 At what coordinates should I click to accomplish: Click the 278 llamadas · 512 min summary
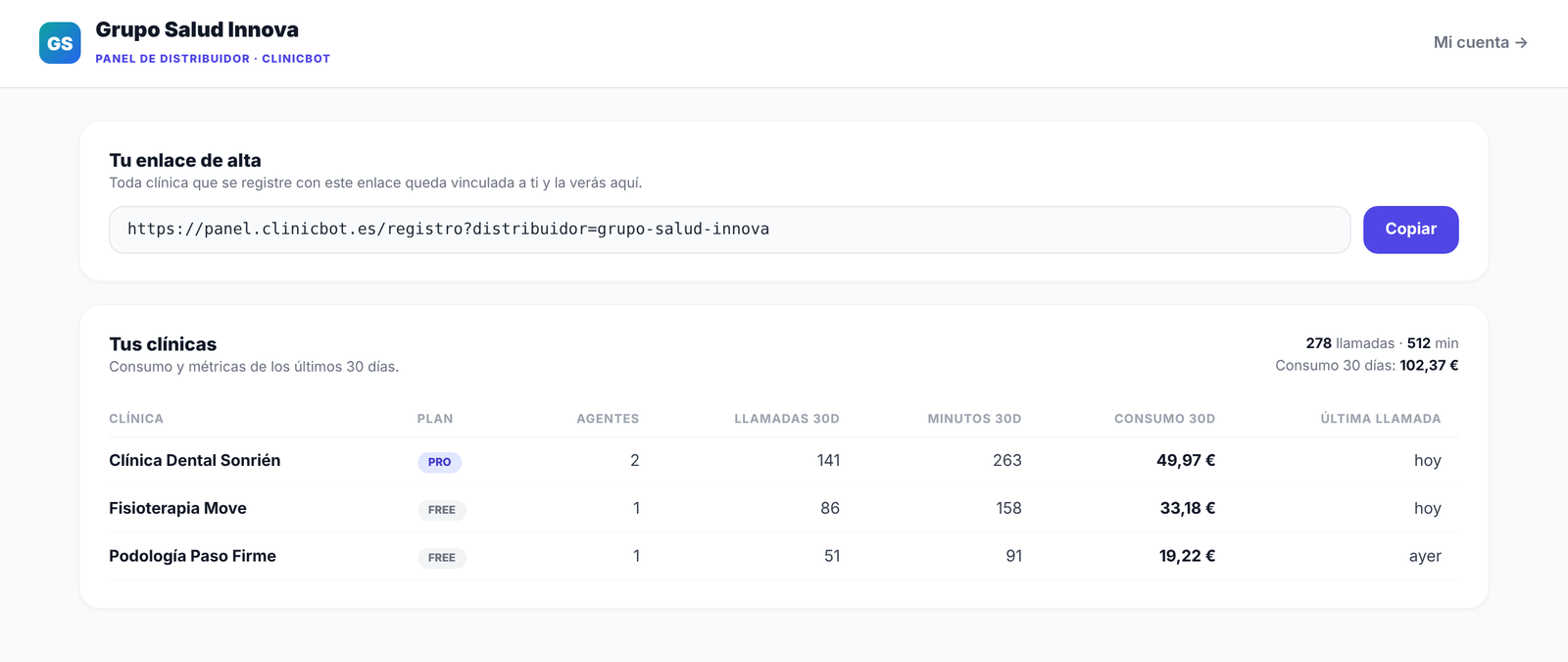[x=1382, y=343]
